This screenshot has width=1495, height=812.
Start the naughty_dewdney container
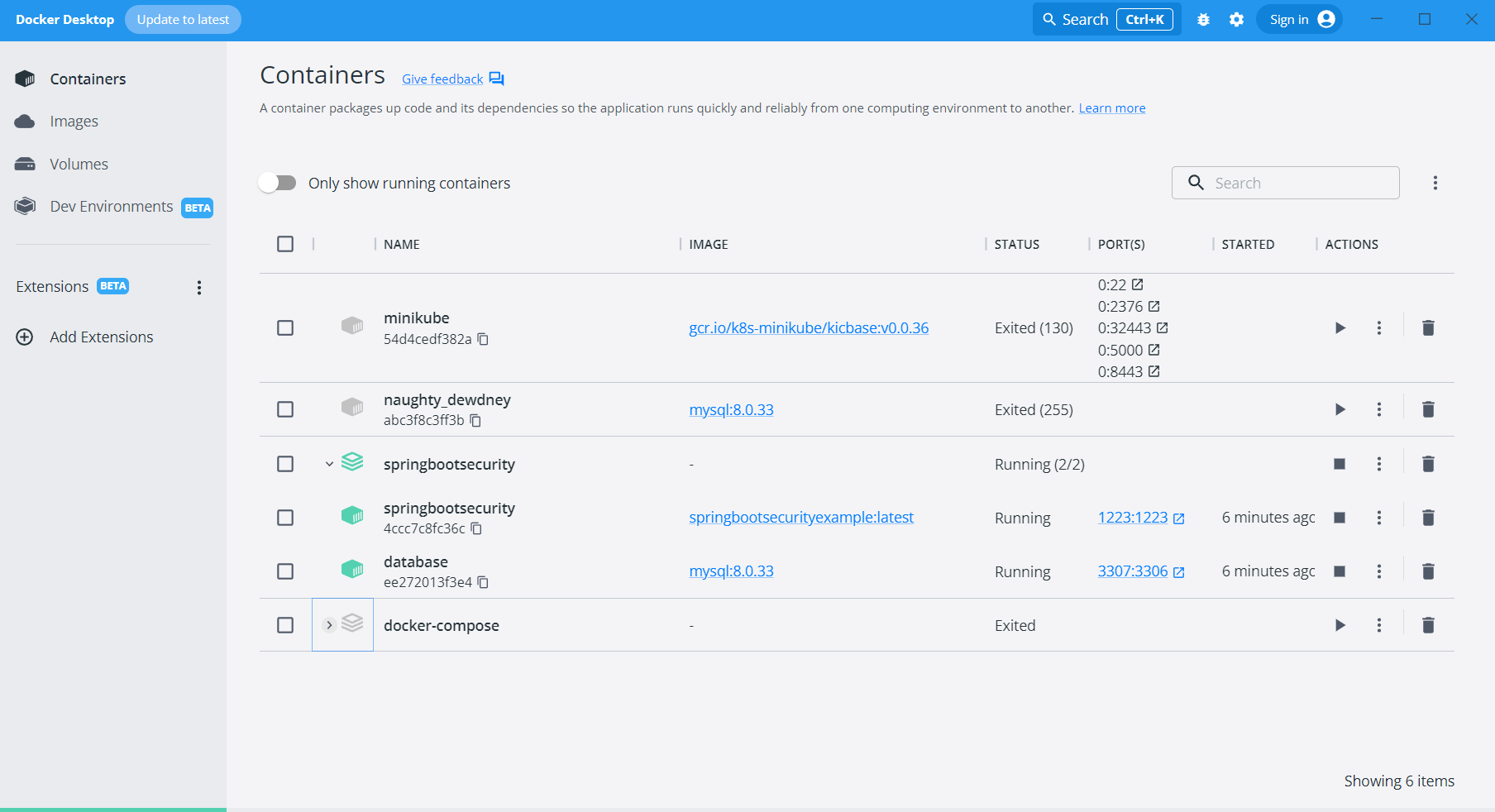pos(1340,409)
